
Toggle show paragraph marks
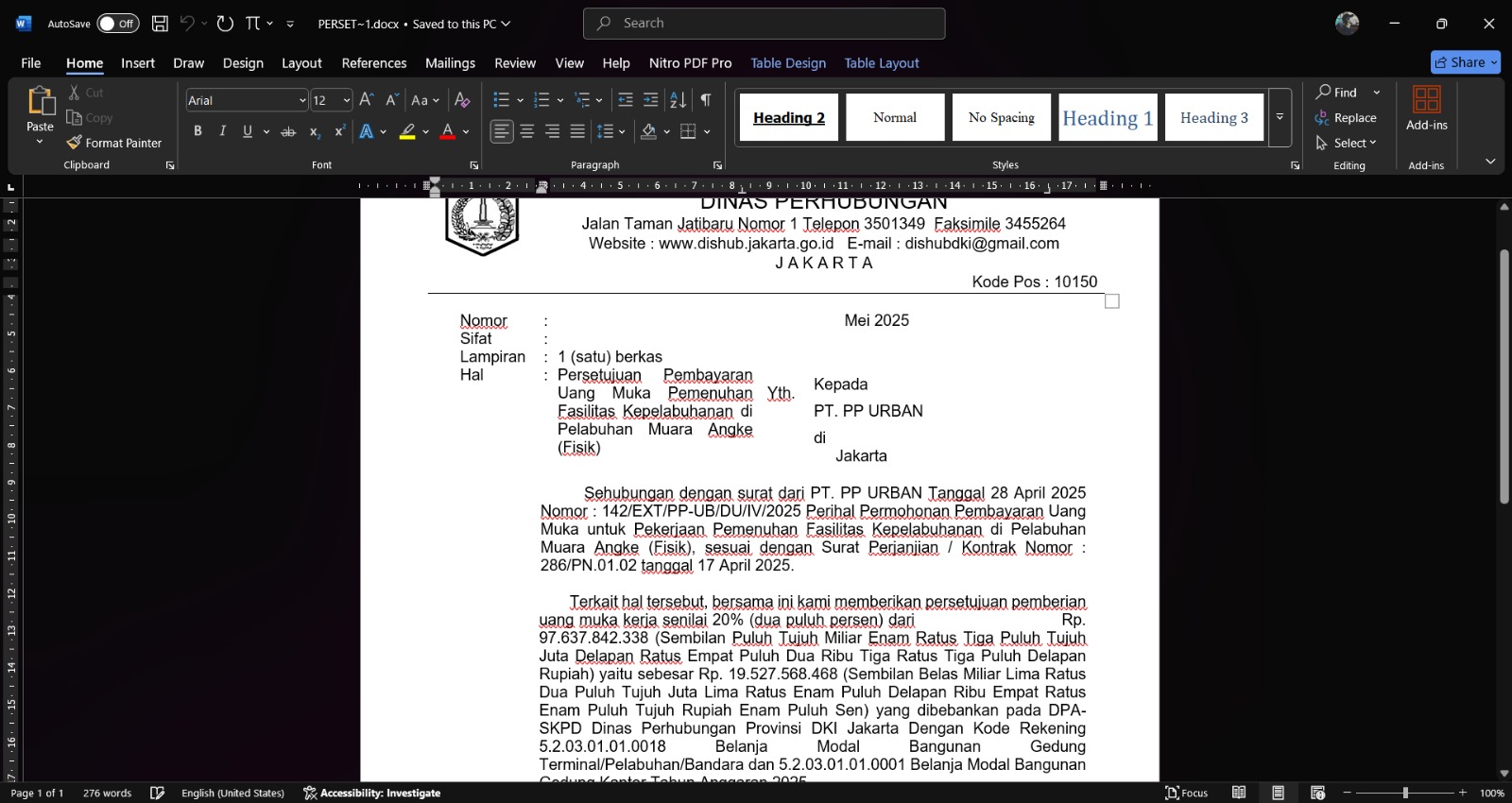(706, 100)
